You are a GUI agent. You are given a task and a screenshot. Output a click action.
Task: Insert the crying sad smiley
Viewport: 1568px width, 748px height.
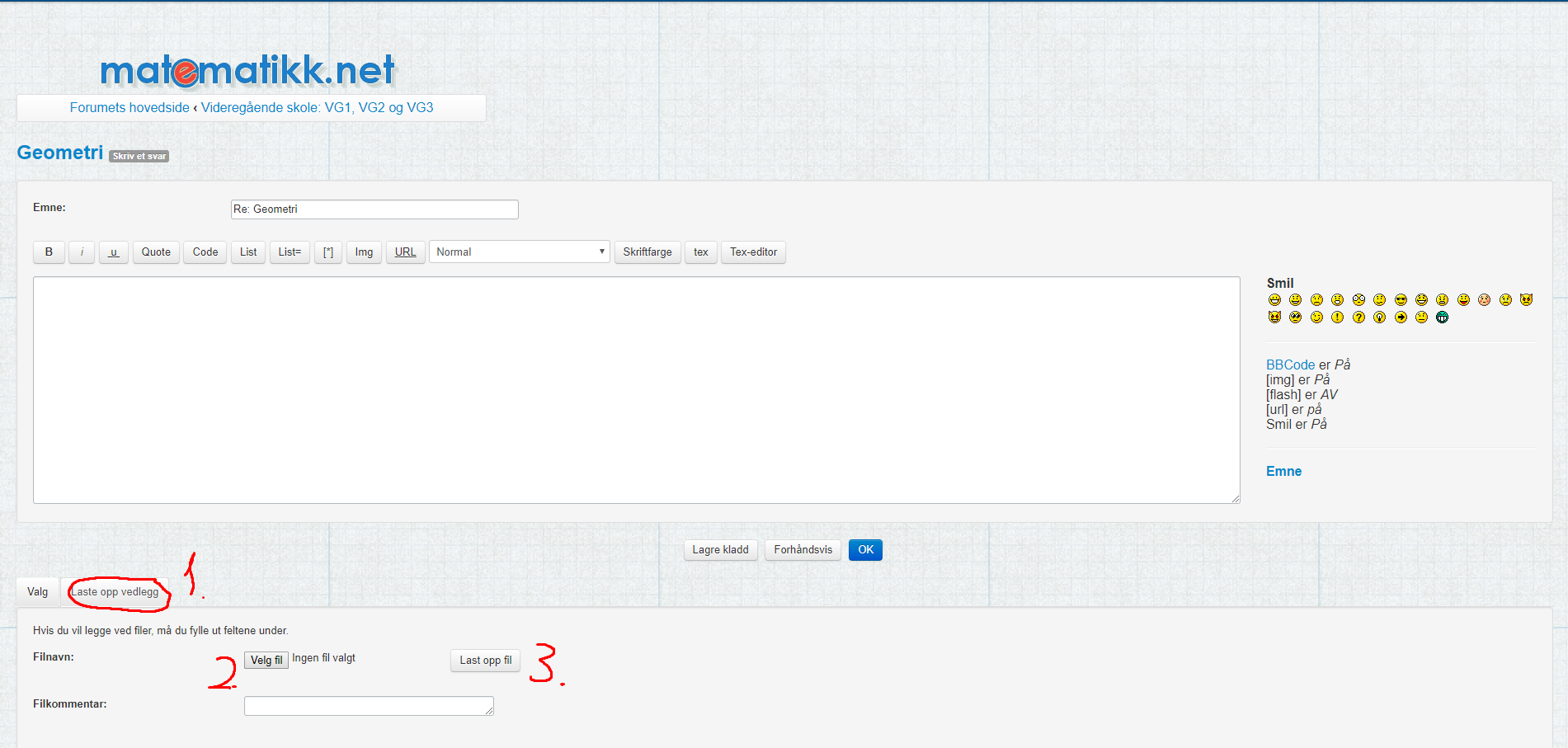click(1505, 300)
